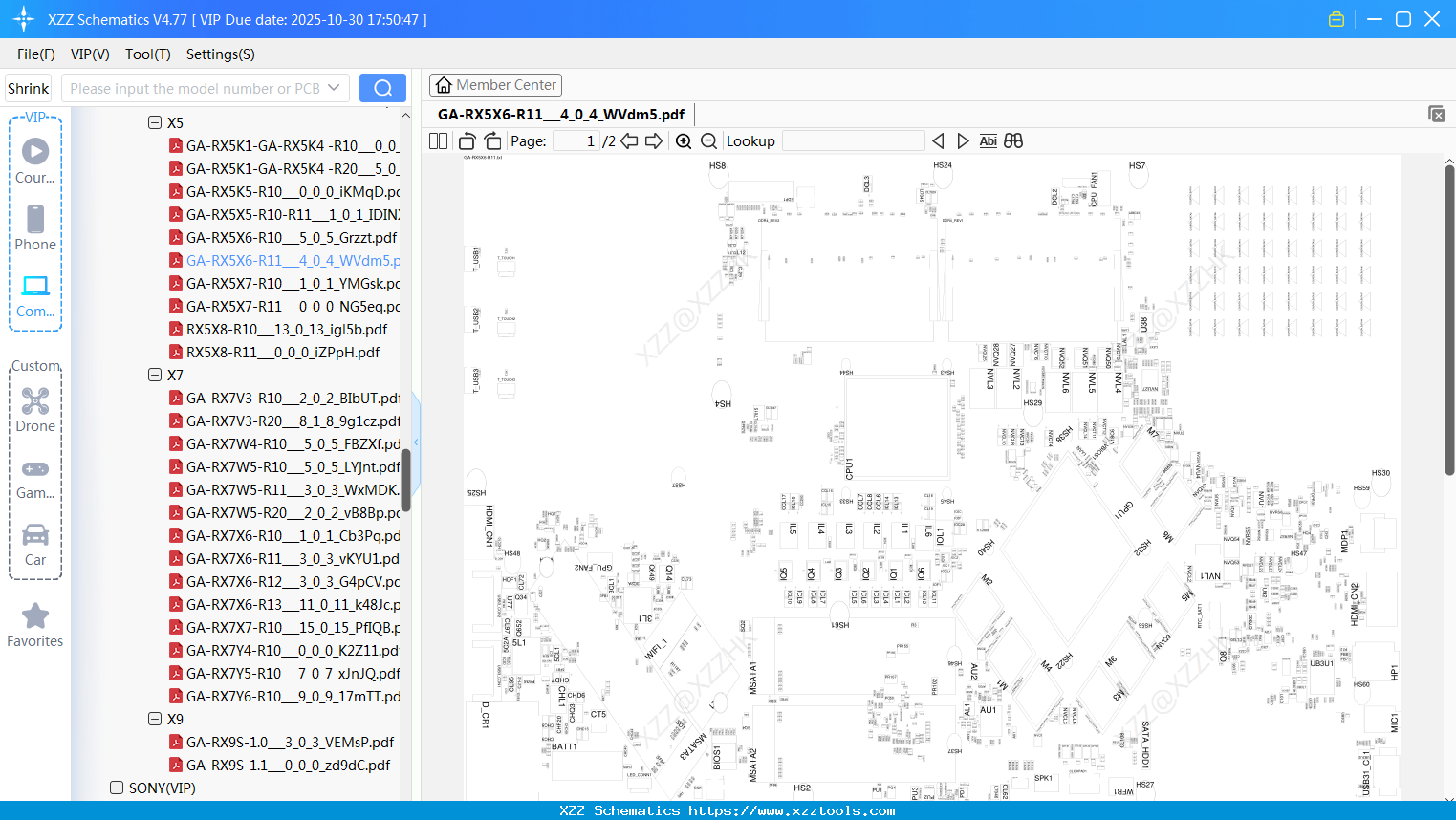The image size is (1456, 820).
Task: Click the Shrink button
Action: click(28, 88)
